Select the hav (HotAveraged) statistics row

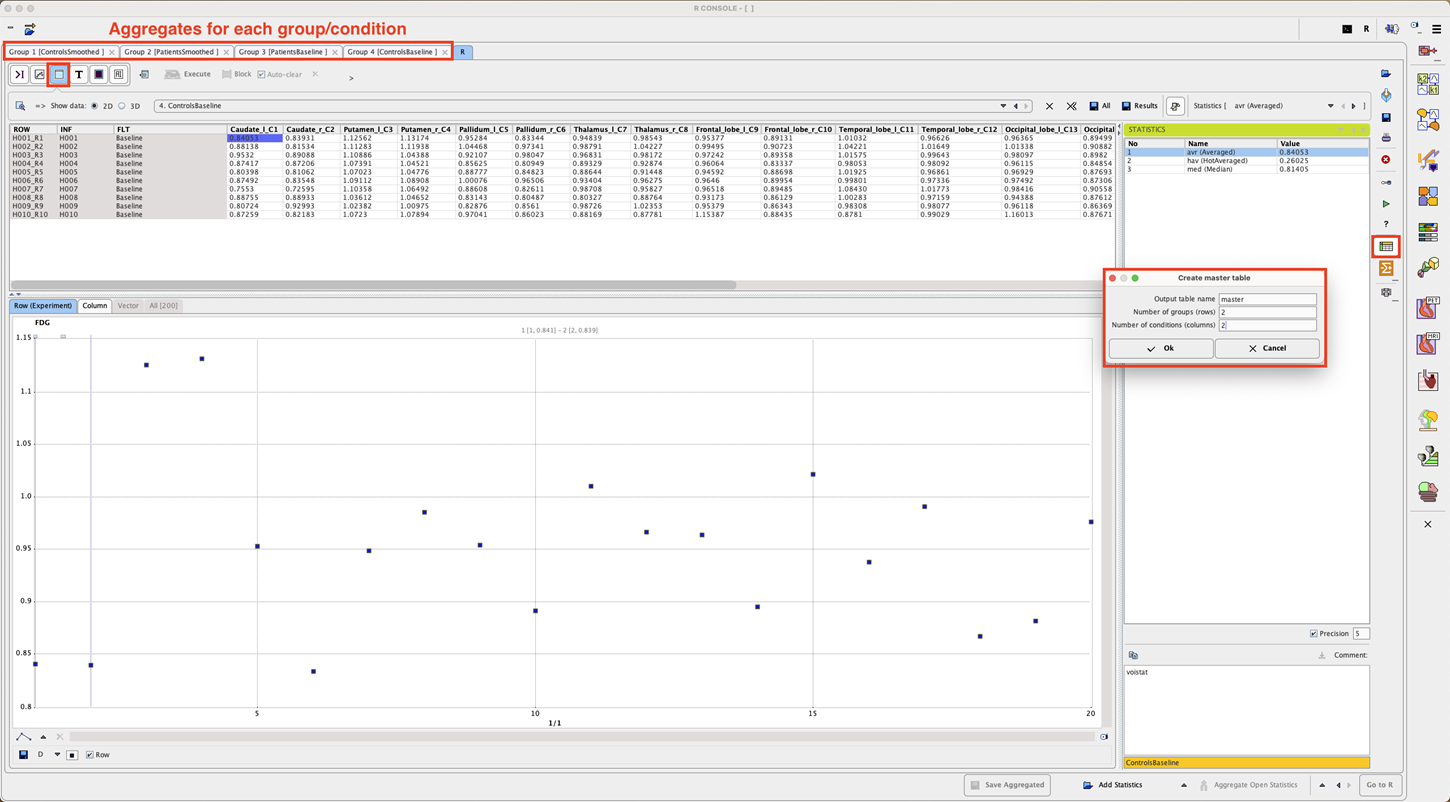1246,161
